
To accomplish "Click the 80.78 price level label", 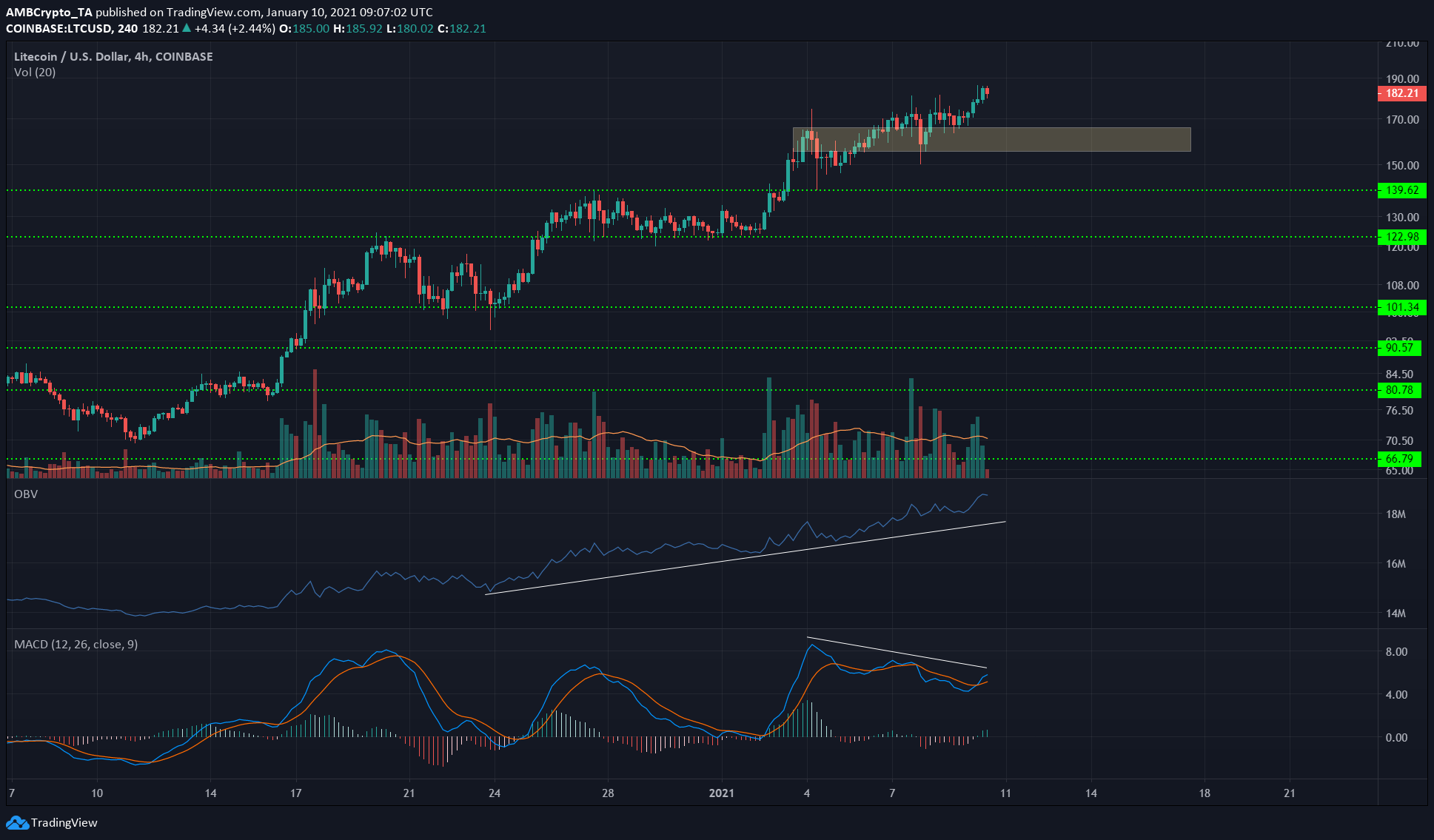I will click(1399, 390).
